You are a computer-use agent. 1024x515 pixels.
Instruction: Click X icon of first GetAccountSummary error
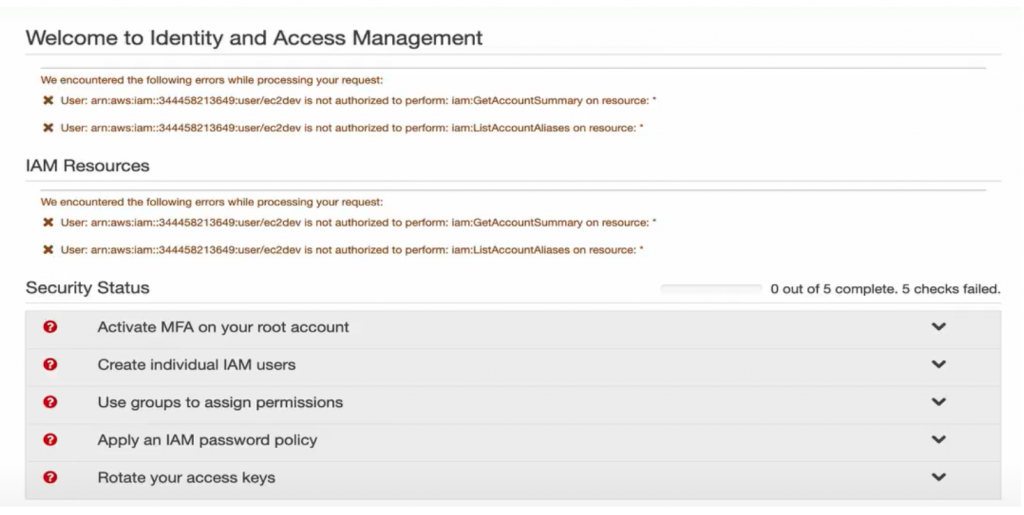pos(47,101)
